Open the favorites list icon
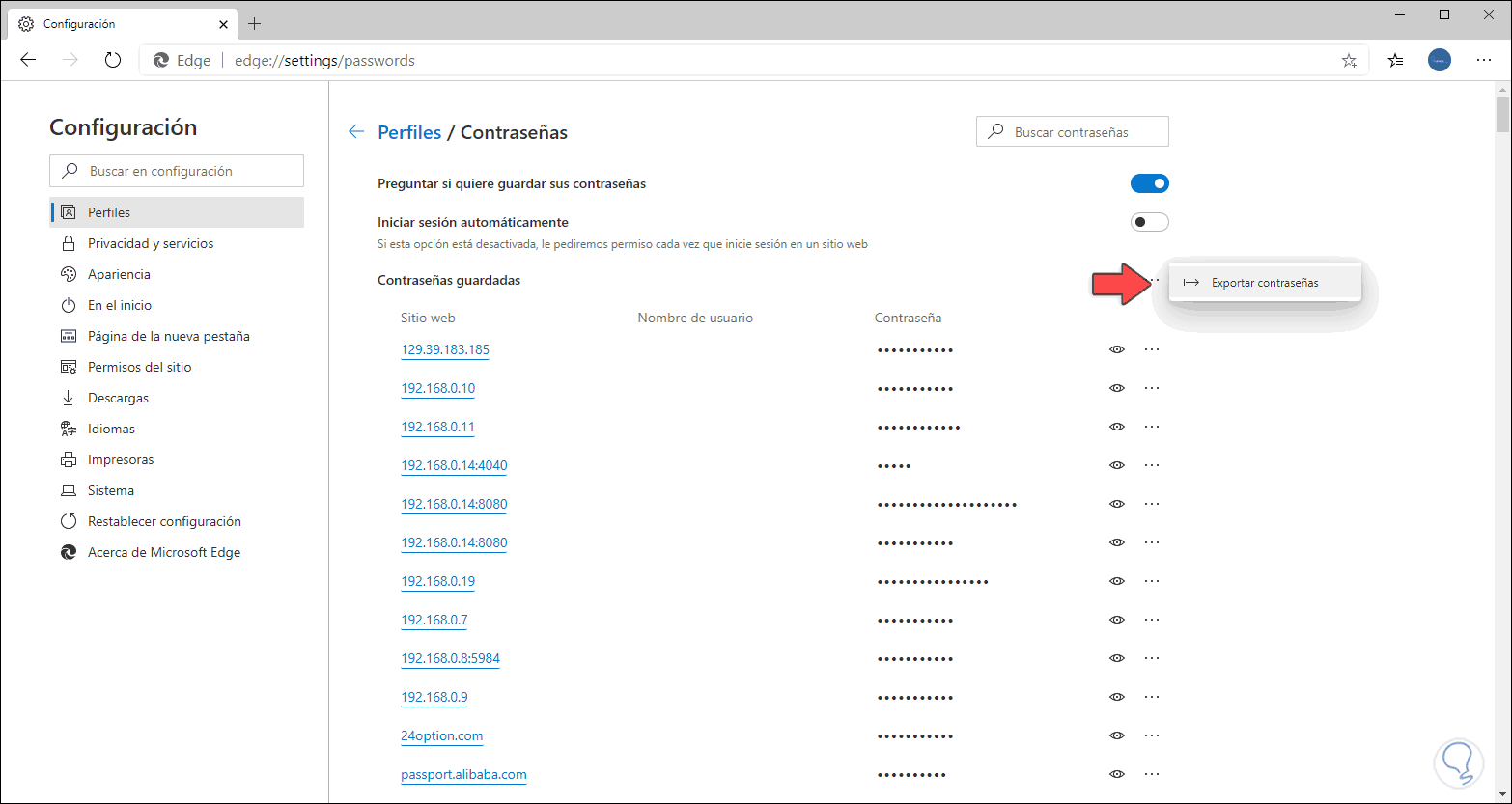 pos(1395,60)
